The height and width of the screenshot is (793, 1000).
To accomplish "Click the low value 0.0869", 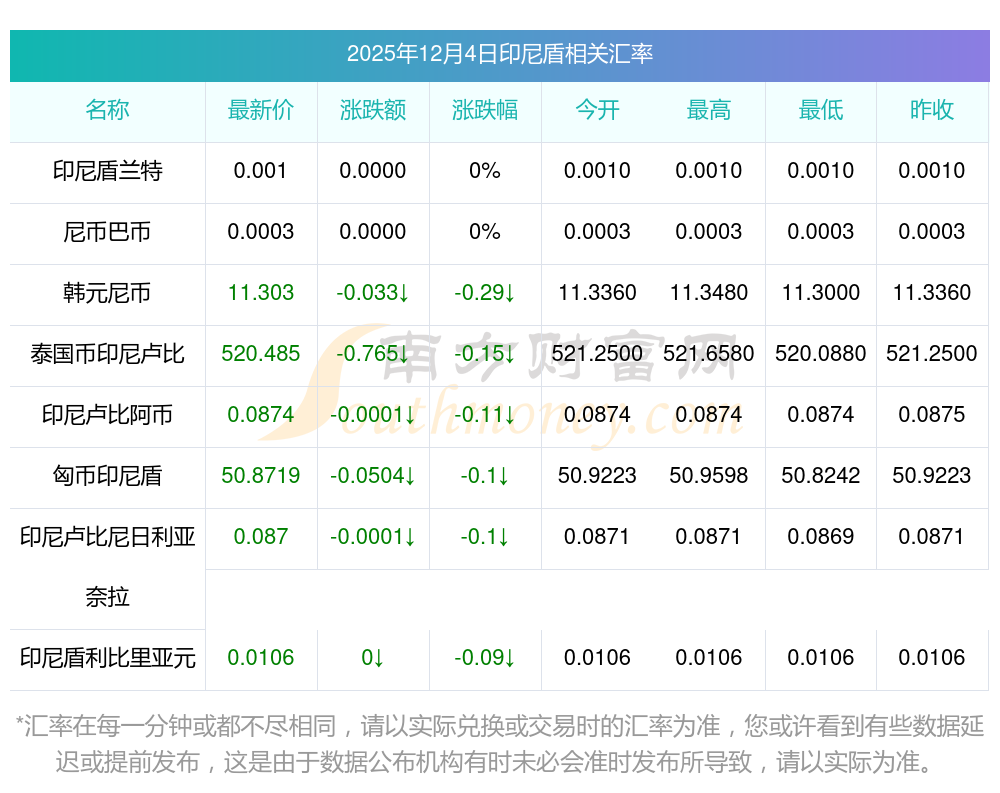I will (821, 537).
